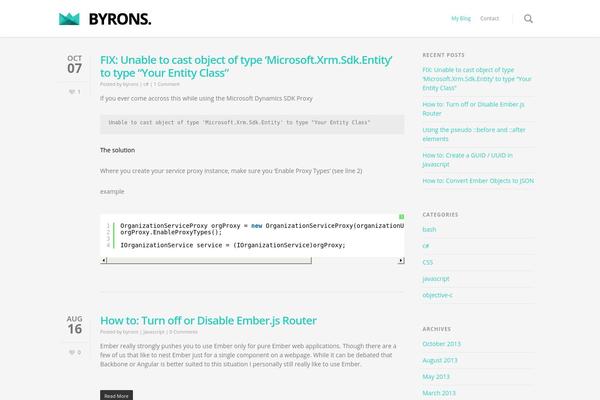Open October 2013 archive
This screenshot has height=400, width=600.
[x=441, y=344]
